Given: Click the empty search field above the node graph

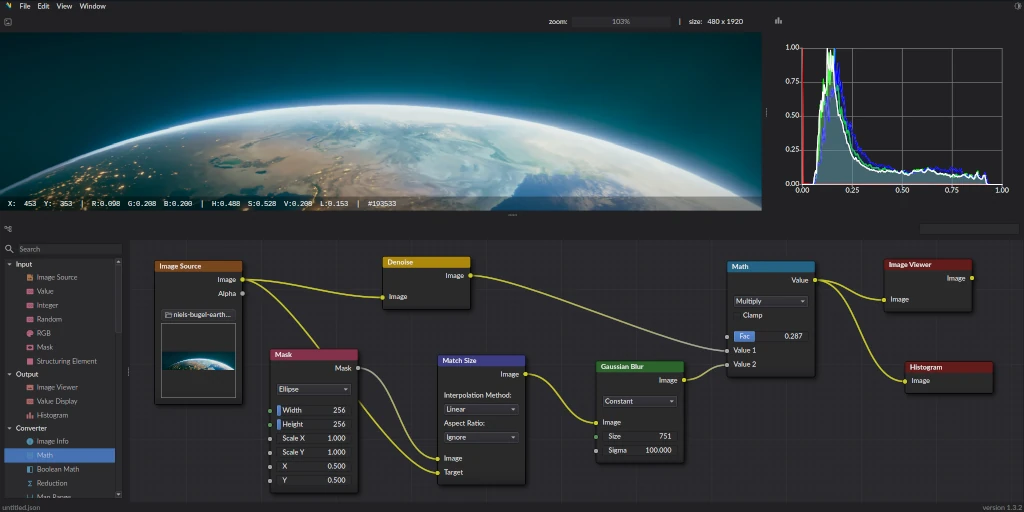Looking at the screenshot, I should pyautogui.click(x=969, y=229).
